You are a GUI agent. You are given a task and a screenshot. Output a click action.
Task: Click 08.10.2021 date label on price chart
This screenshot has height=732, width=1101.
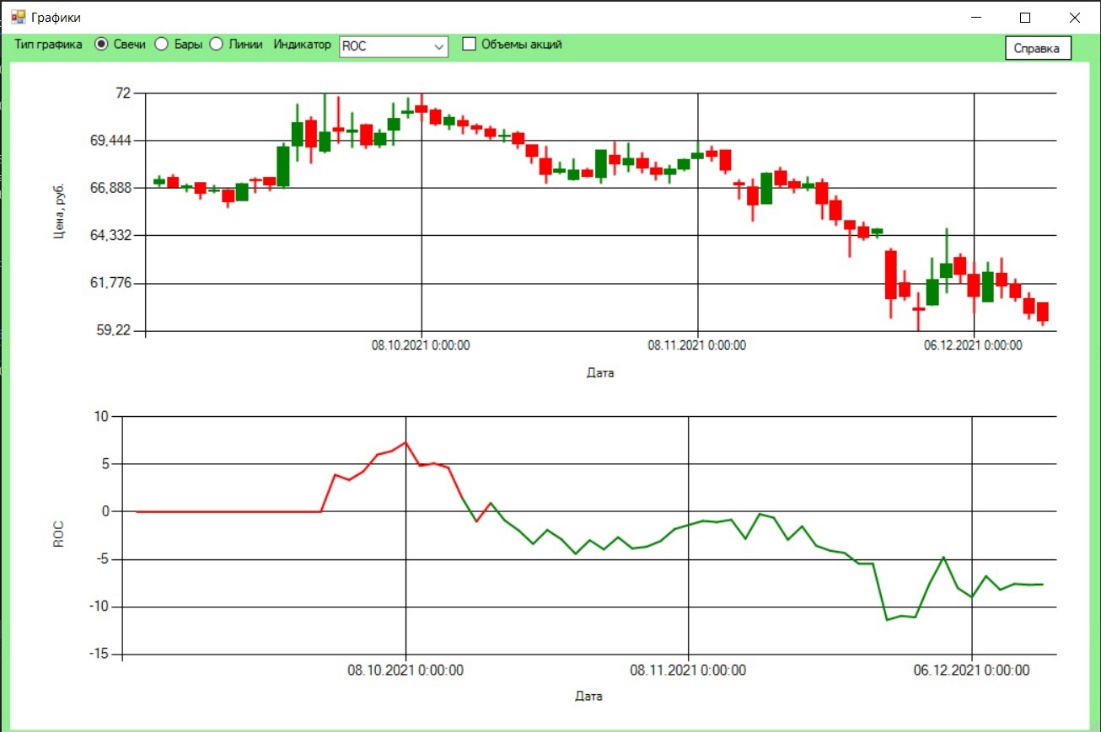[x=421, y=345]
